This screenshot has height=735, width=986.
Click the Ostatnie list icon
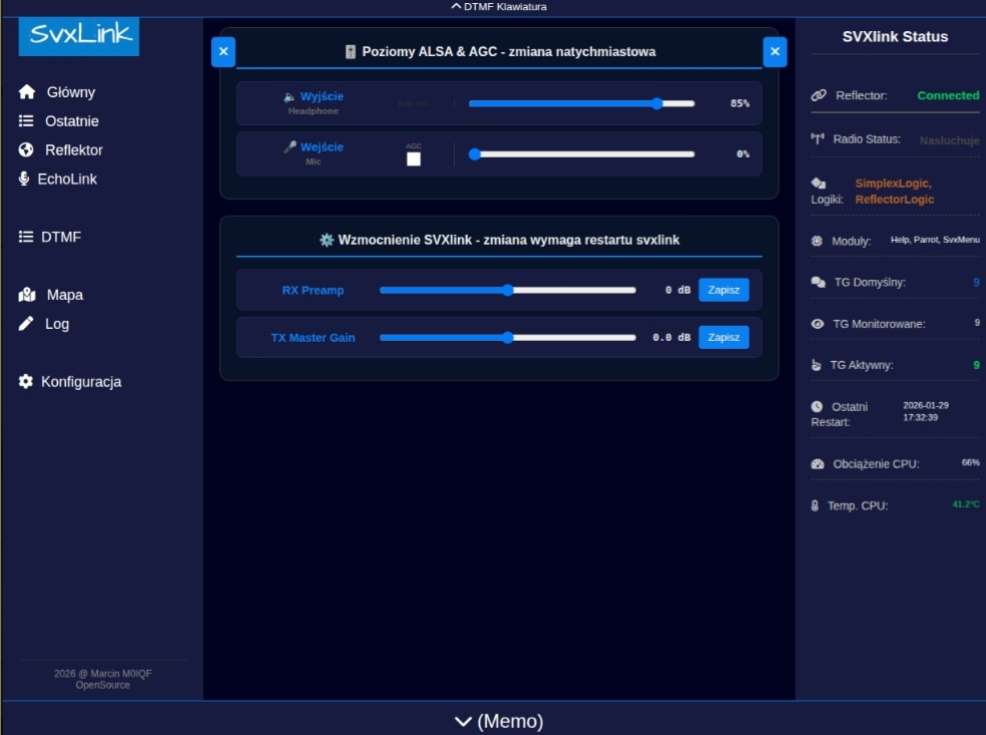[x=26, y=121]
